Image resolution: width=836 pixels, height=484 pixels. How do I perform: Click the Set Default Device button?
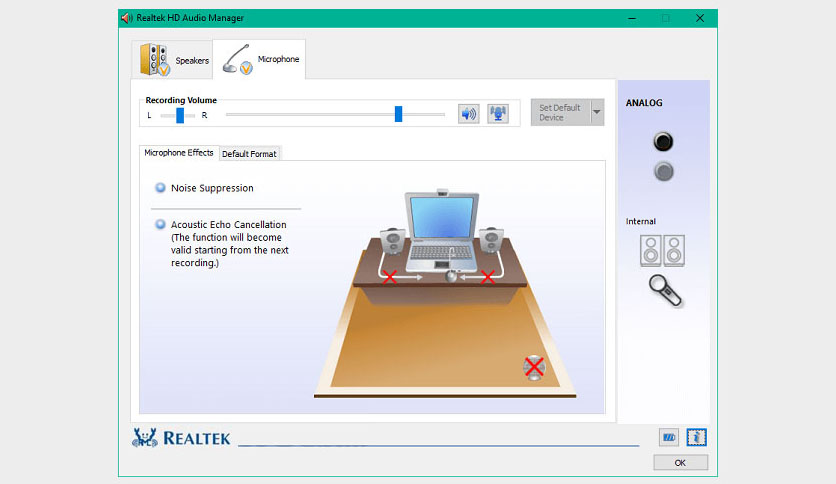(560, 112)
